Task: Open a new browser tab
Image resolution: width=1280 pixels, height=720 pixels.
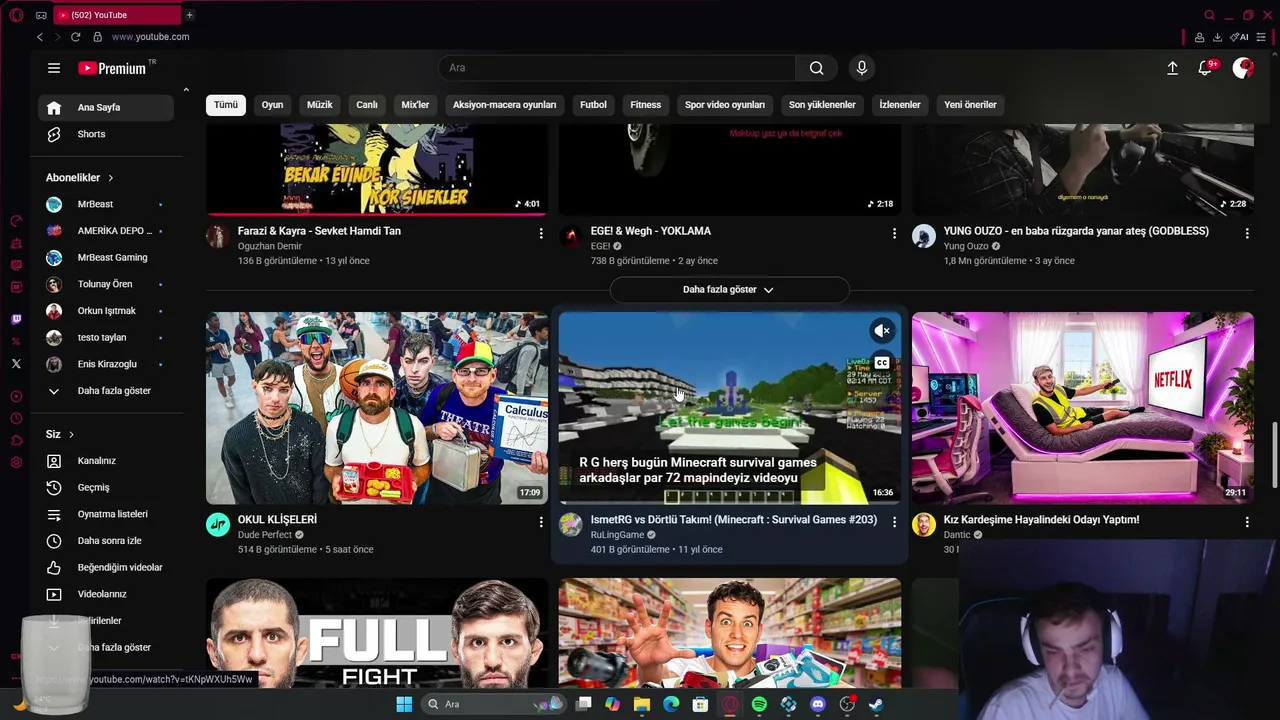Action: (189, 15)
